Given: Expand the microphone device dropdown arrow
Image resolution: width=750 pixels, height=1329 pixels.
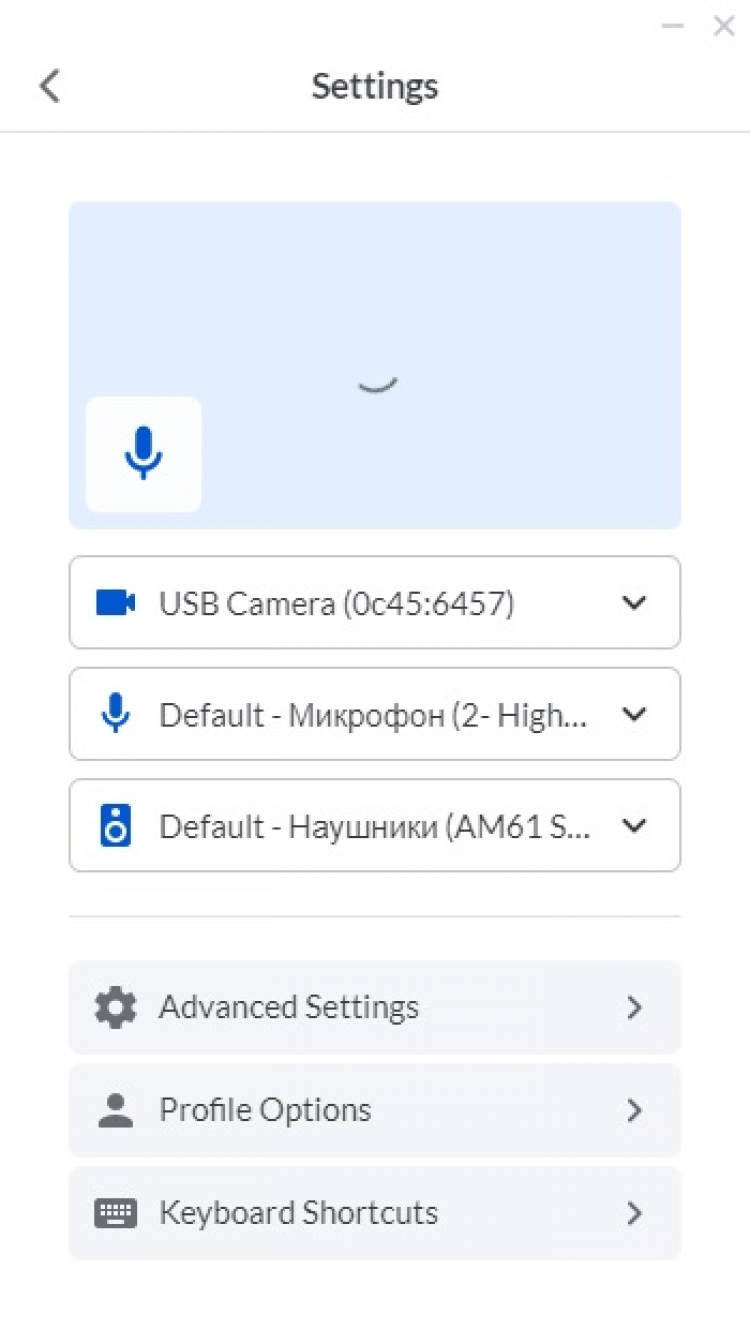Looking at the screenshot, I should pos(634,714).
